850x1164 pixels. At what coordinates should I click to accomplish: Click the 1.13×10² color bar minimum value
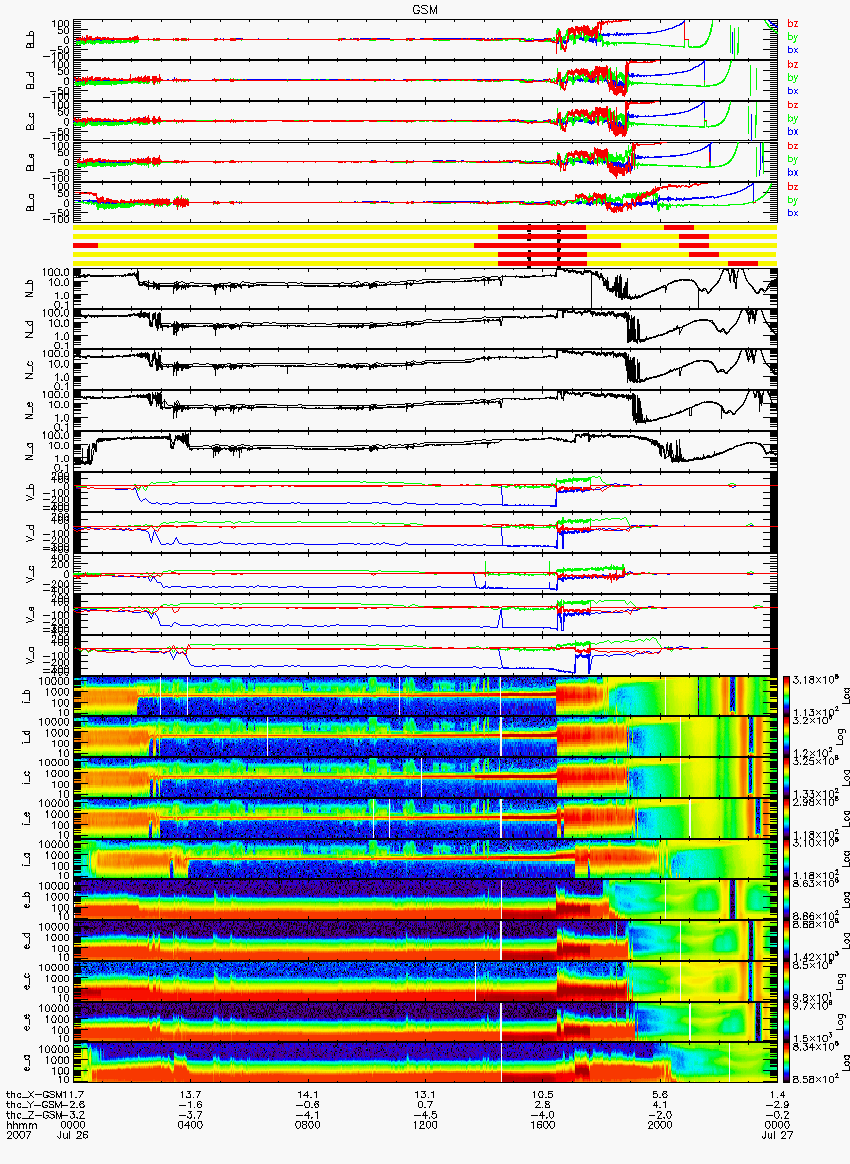click(x=814, y=713)
